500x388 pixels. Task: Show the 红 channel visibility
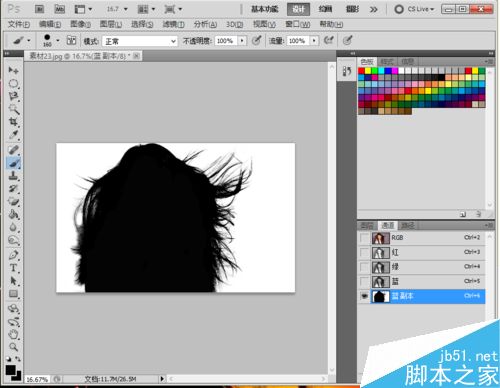pos(365,253)
